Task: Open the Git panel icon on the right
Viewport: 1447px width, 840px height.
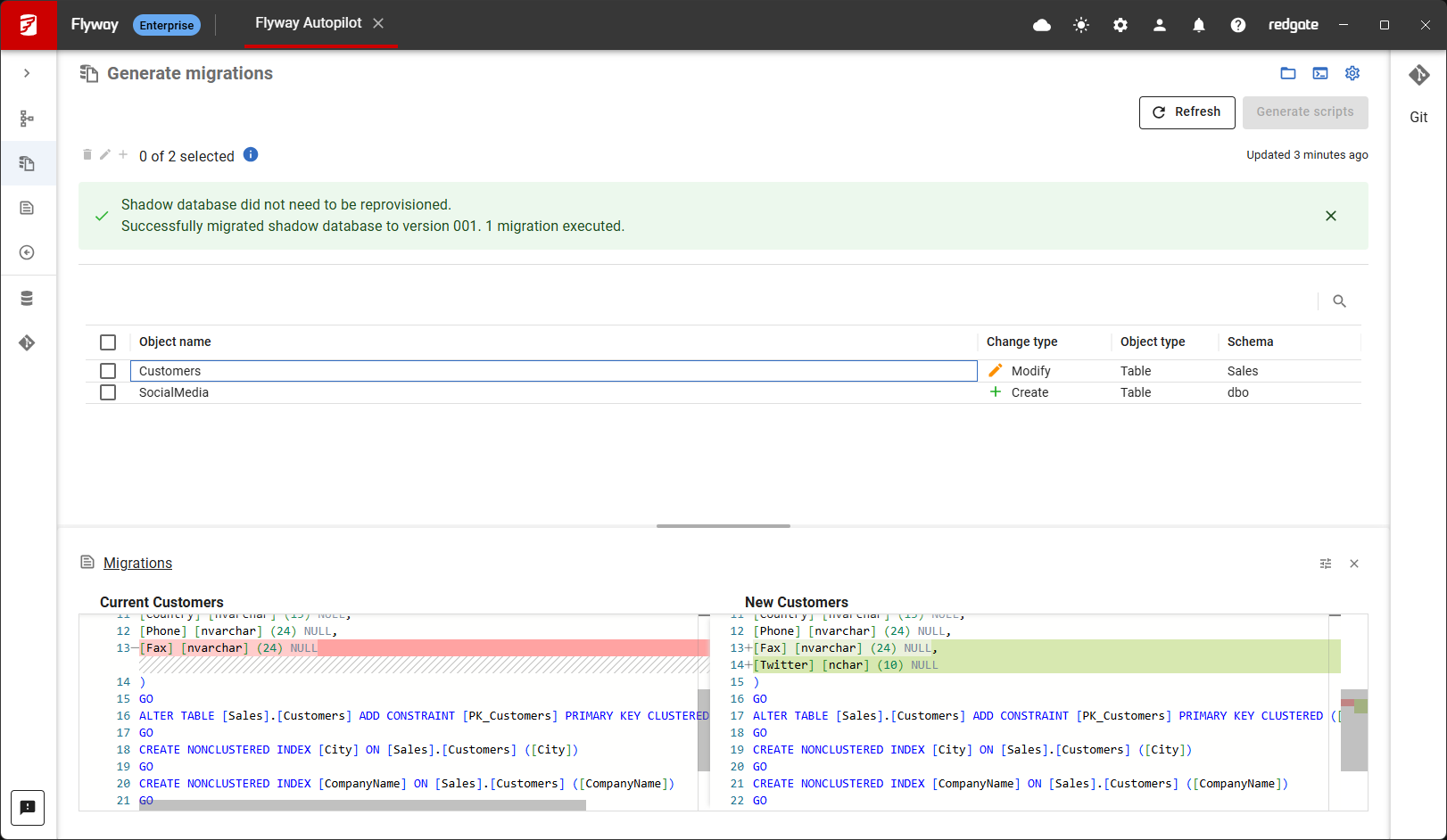Action: [x=1418, y=76]
